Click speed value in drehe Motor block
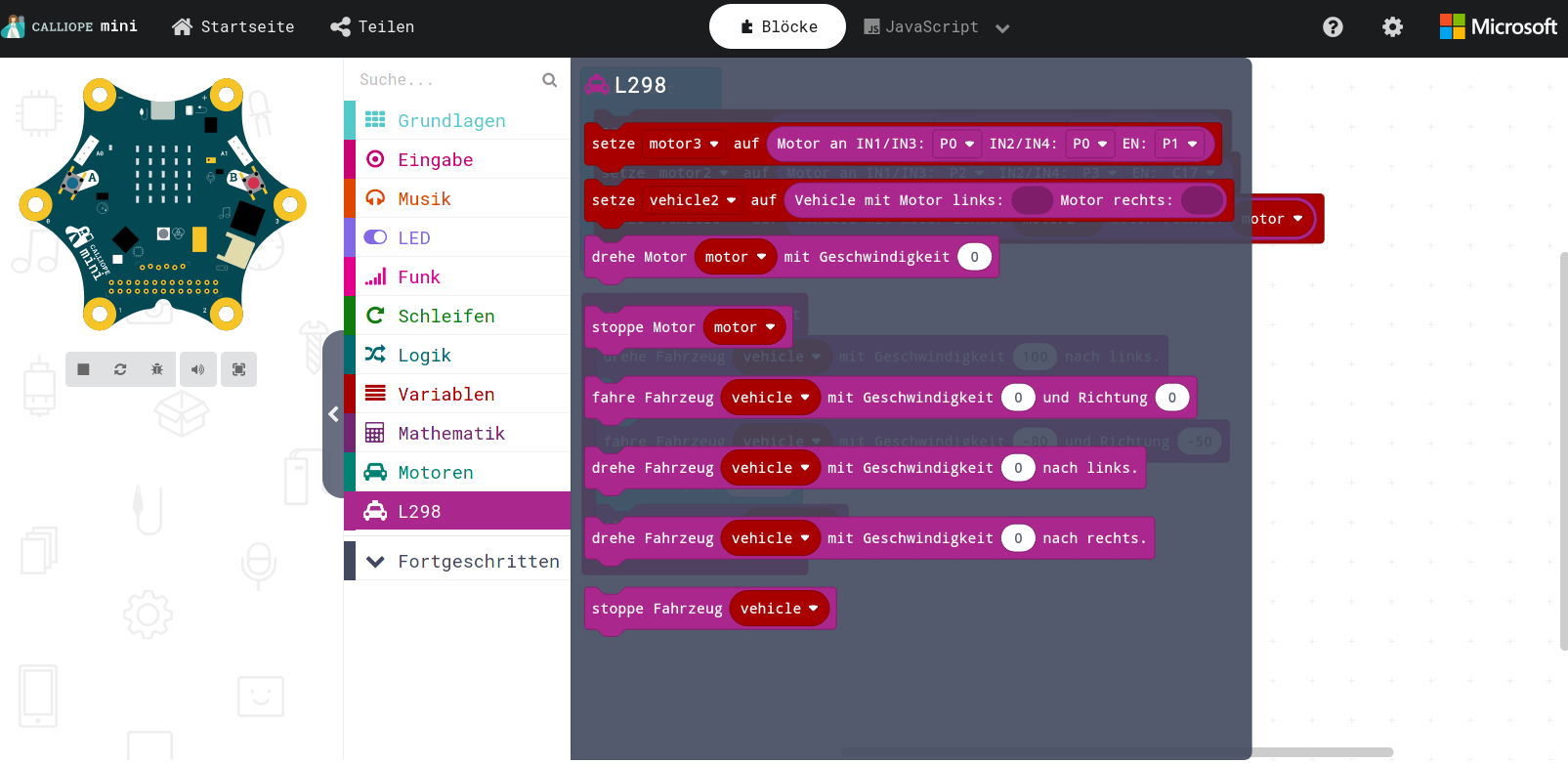The image size is (1568, 763). point(974,257)
